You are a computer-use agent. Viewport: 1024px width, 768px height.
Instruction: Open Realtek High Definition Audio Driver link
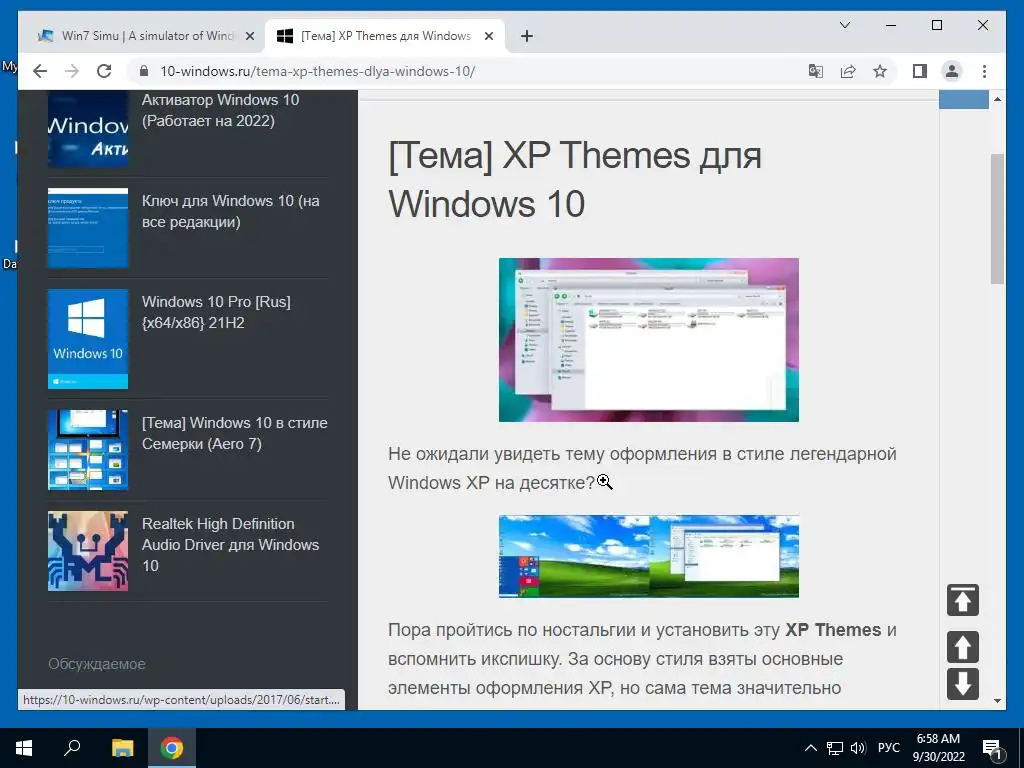click(231, 545)
